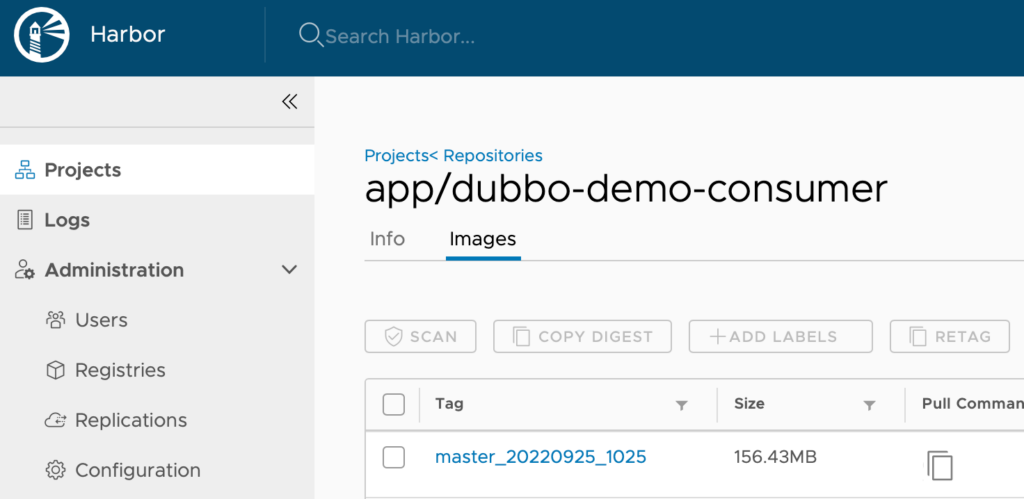Click the Harbor title text
The image size is (1024, 499).
click(128, 35)
